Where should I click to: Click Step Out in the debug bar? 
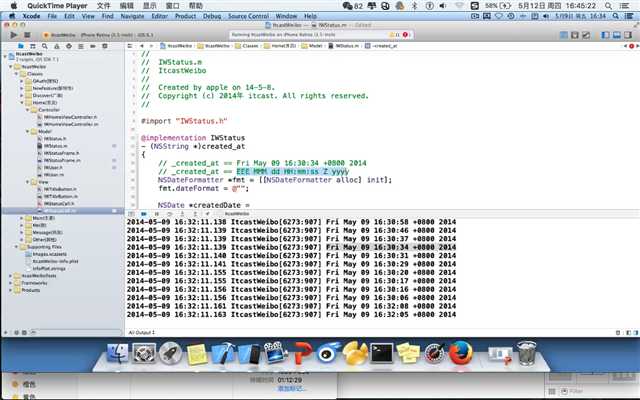195,213
